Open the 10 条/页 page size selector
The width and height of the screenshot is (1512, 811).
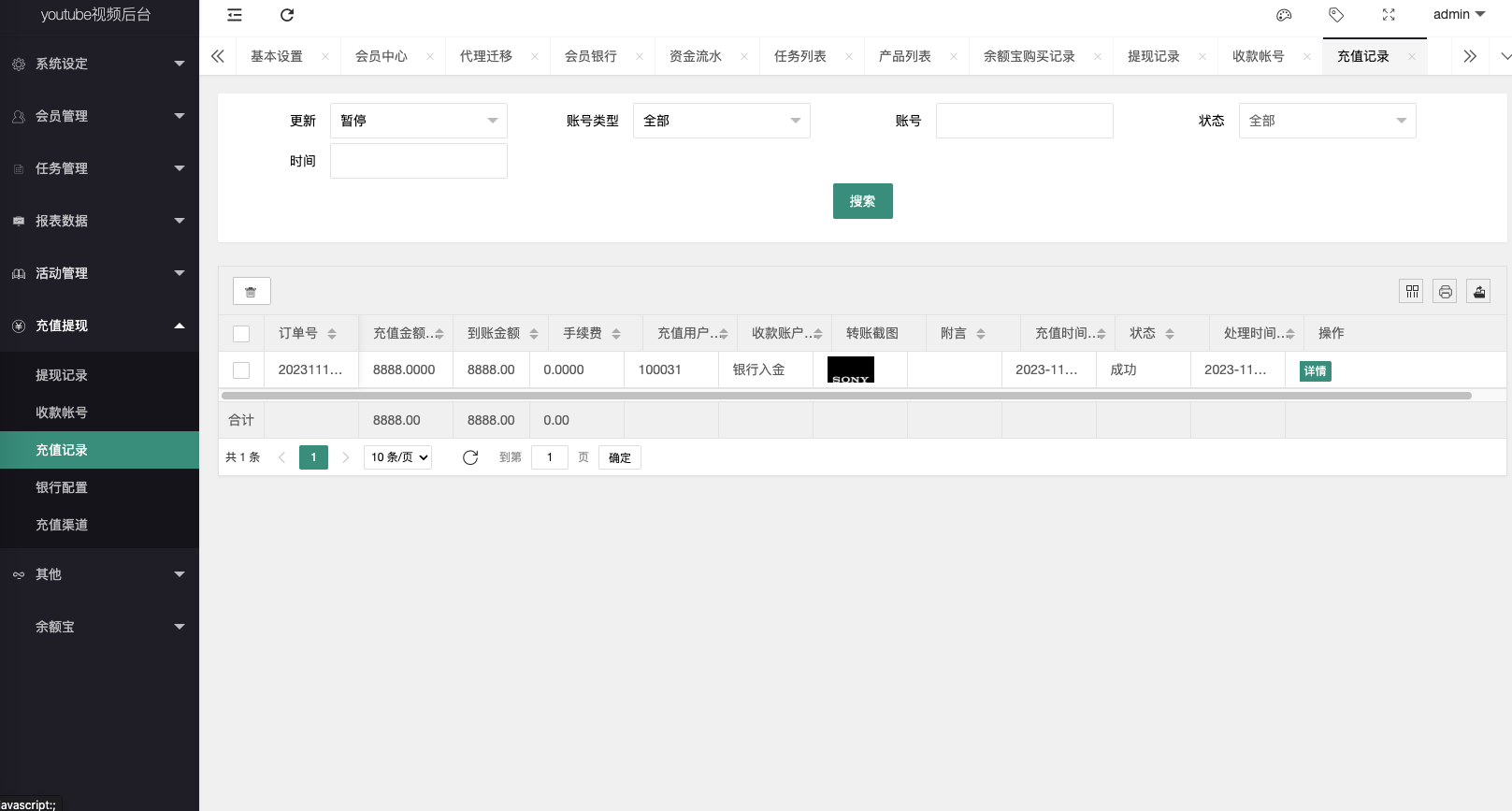(397, 457)
